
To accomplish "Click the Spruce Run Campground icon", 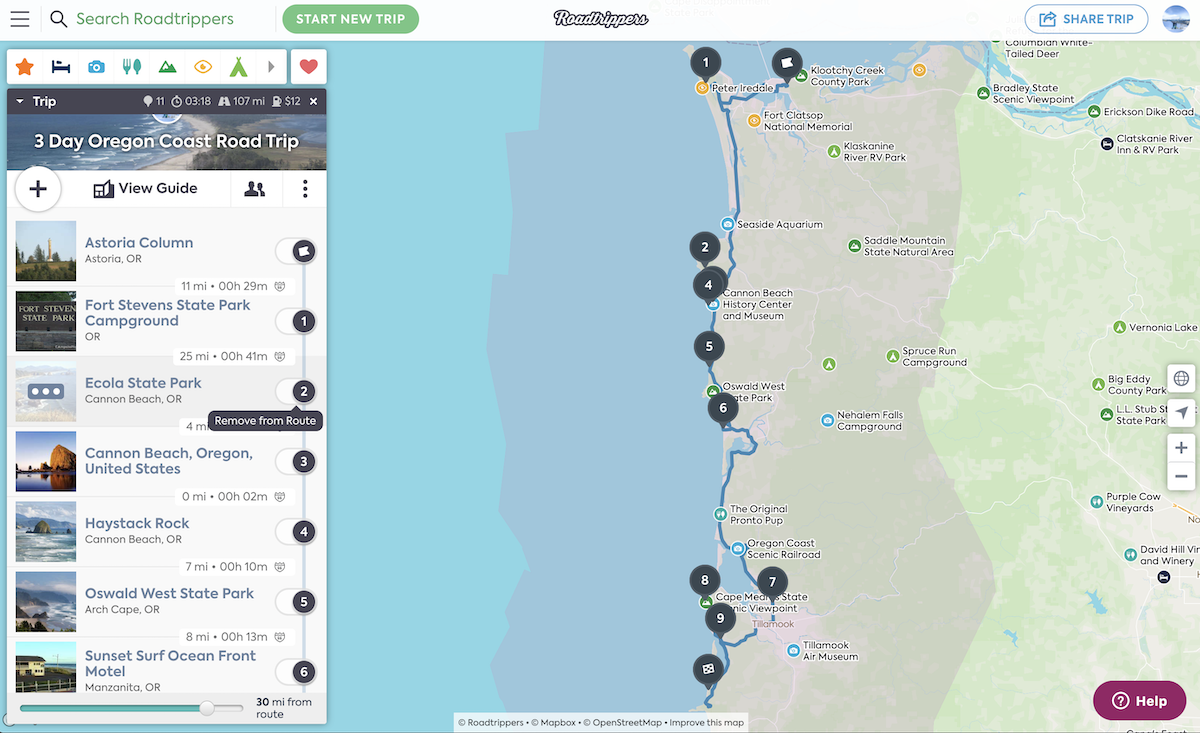I will click(x=893, y=355).
